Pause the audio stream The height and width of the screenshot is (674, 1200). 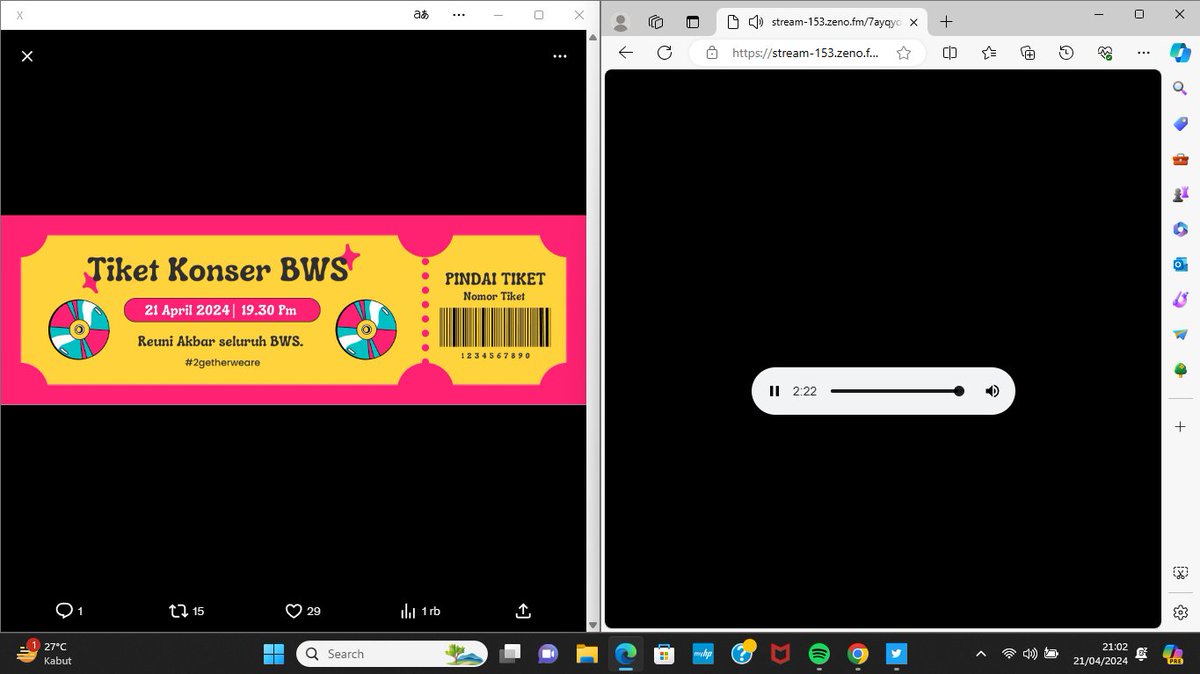[774, 391]
